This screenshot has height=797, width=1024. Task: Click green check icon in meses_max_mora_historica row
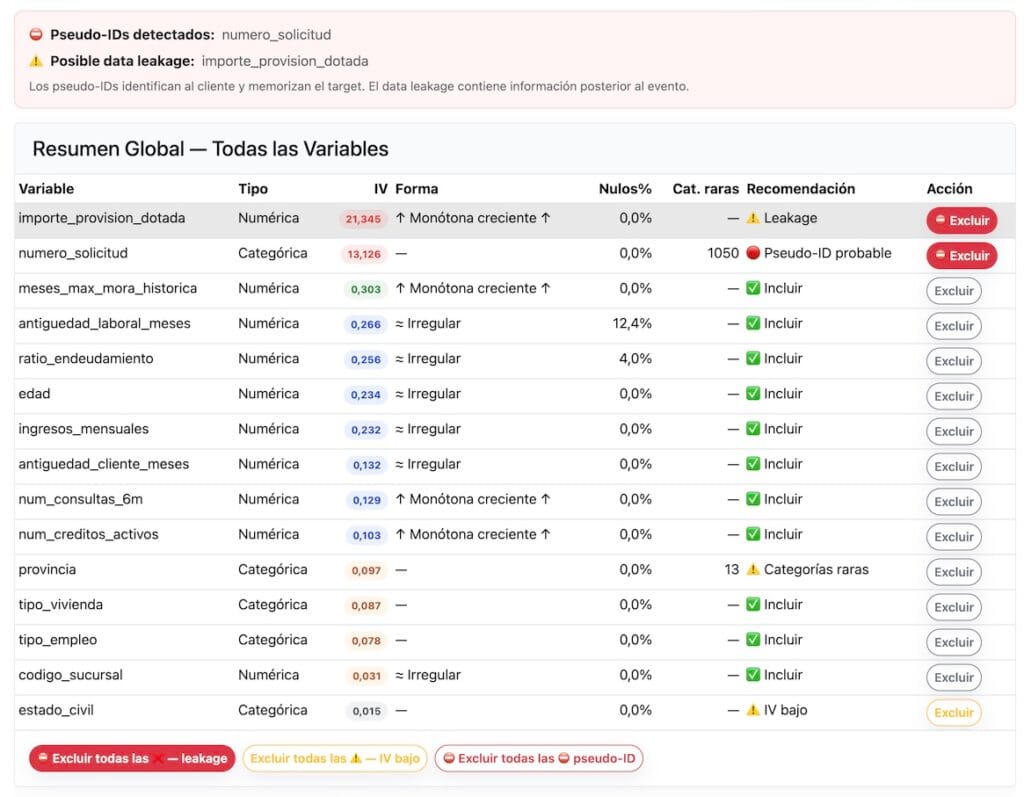753,288
